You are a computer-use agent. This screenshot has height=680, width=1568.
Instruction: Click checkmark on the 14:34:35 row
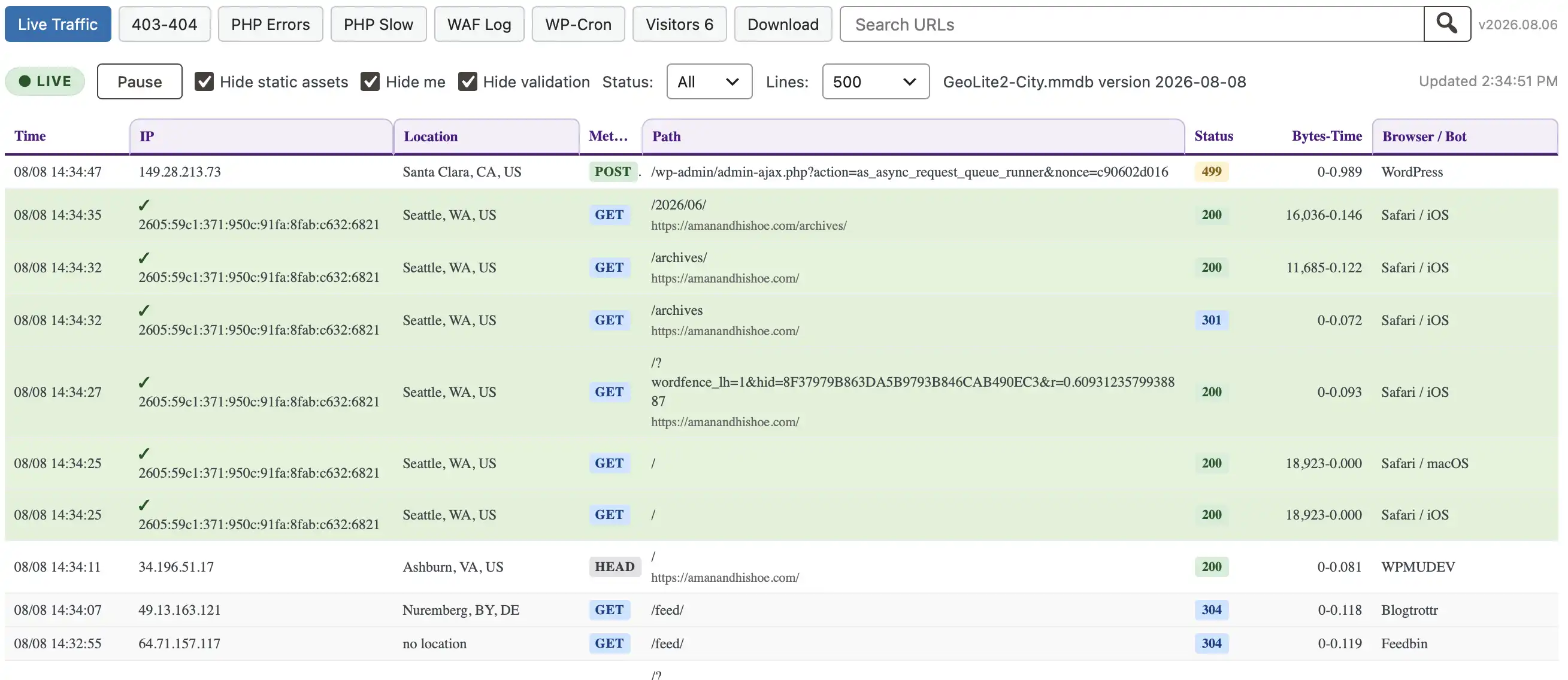(x=144, y=205)
